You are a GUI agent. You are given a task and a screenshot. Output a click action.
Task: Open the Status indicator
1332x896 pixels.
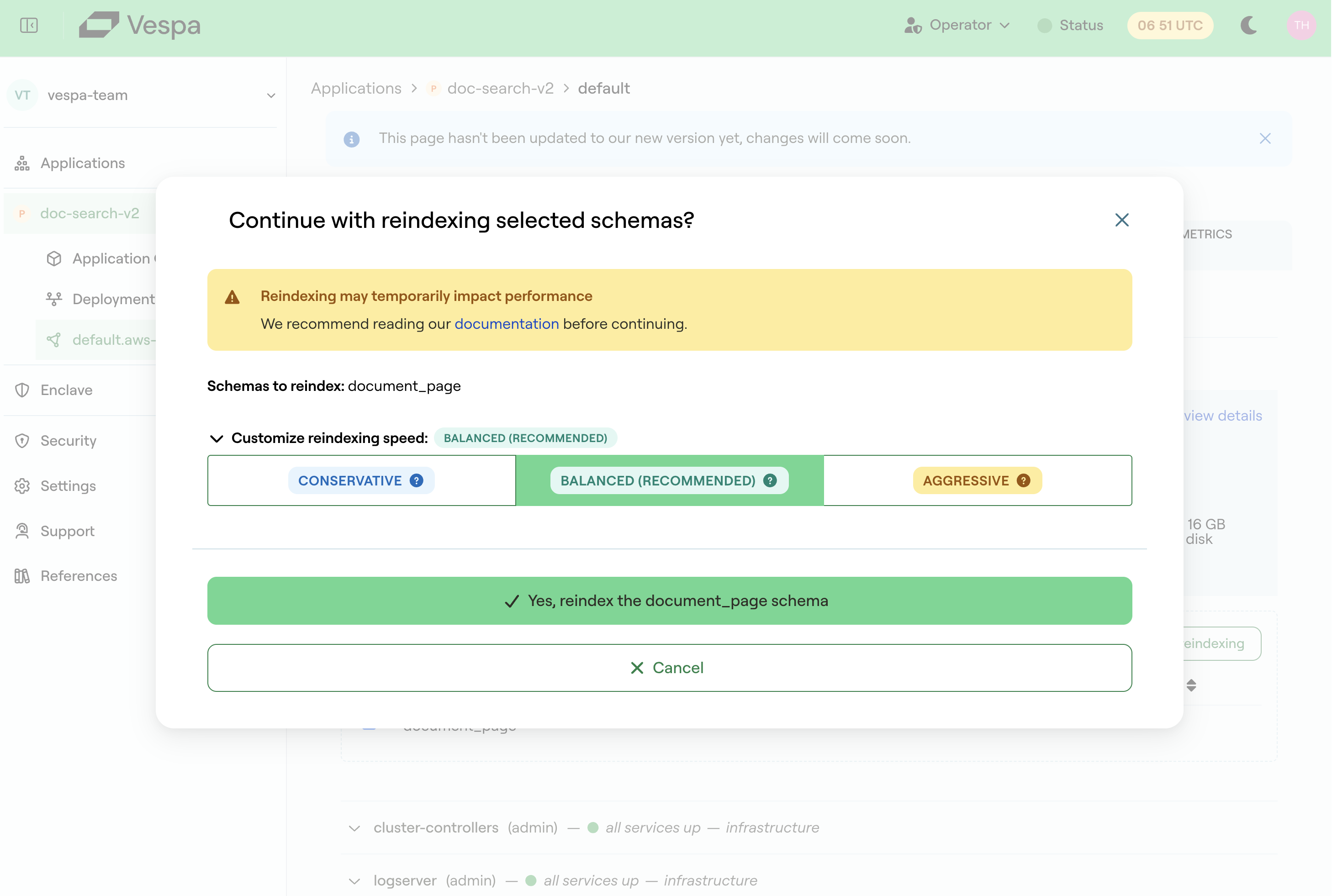1070,25
